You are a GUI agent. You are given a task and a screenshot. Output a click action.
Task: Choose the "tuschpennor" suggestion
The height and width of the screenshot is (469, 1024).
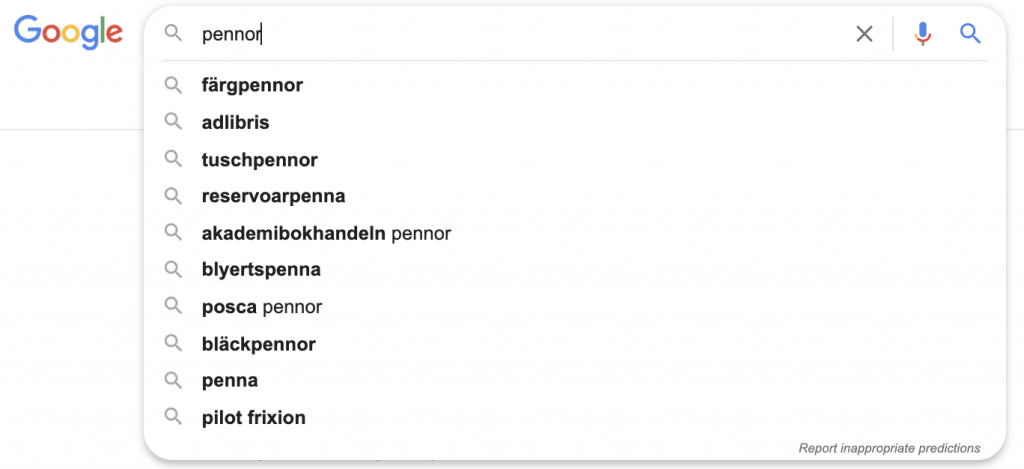point(260,160)
